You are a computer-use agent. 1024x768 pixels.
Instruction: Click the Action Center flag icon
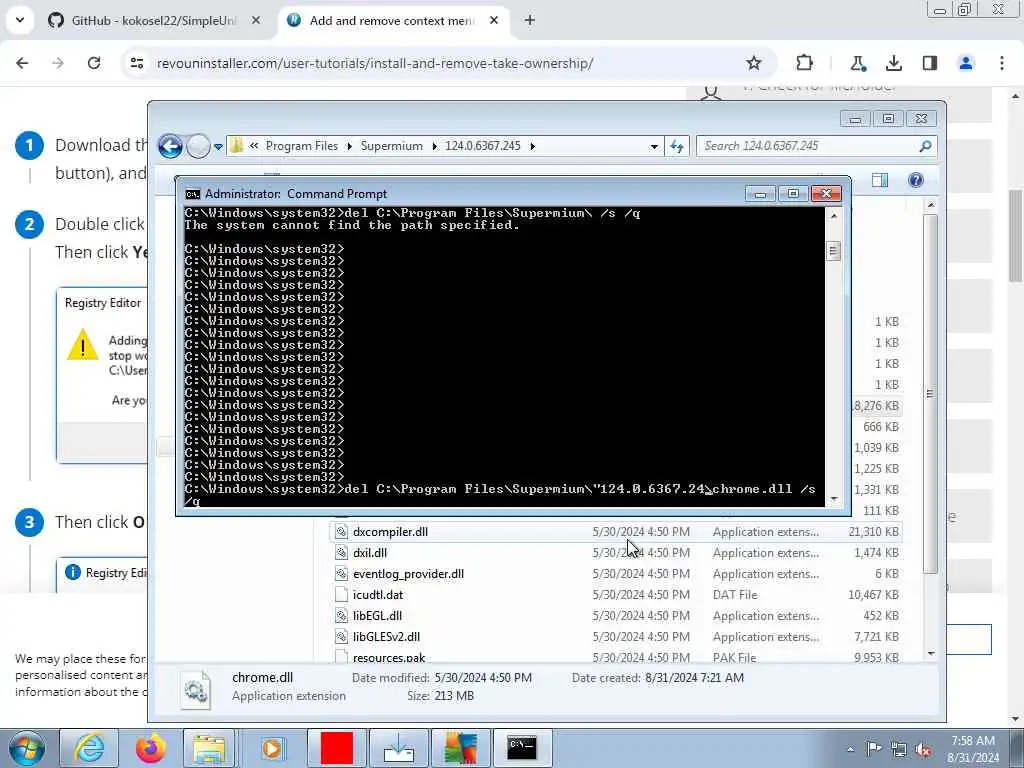point(874,750)
